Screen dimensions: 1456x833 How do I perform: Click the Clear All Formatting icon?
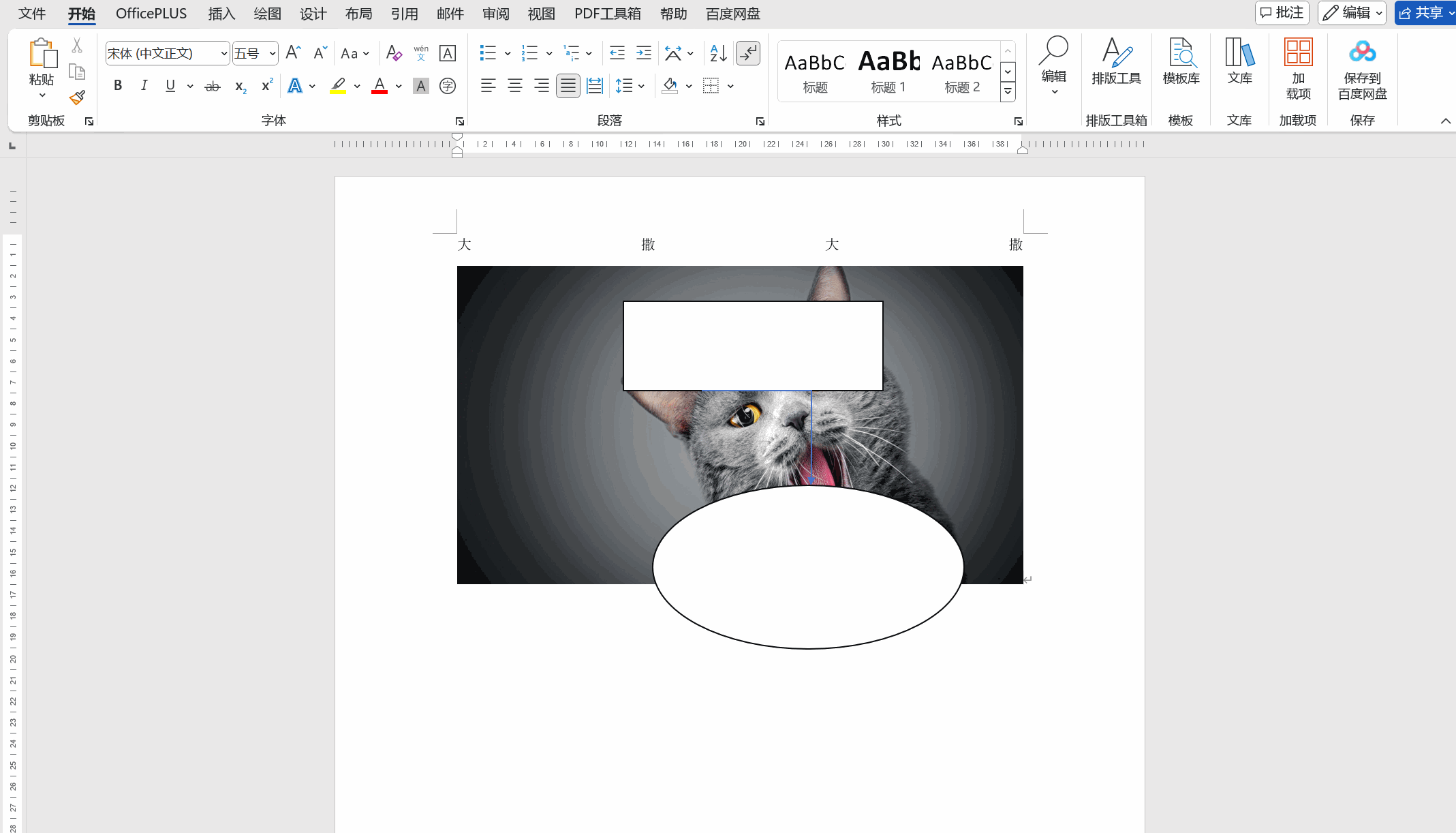click(x=393, y=53)
